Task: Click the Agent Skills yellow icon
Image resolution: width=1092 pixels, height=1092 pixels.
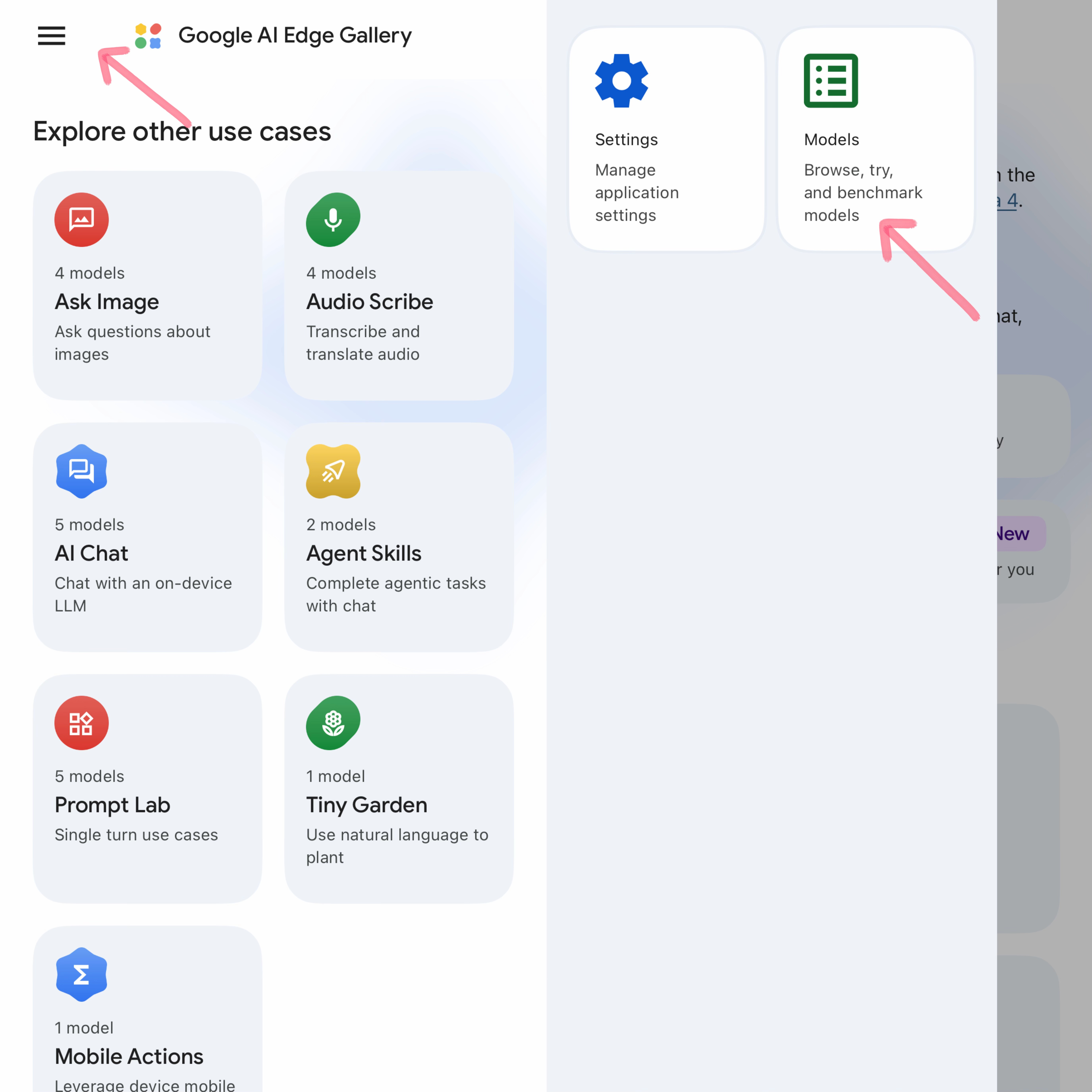Action: click(333, 471)
